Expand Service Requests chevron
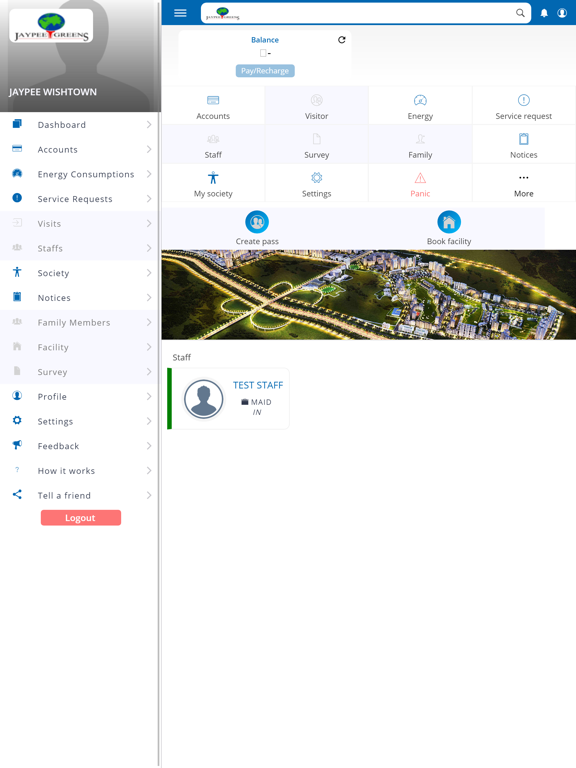This screenshot has height=768, width=576. point(149,199)
